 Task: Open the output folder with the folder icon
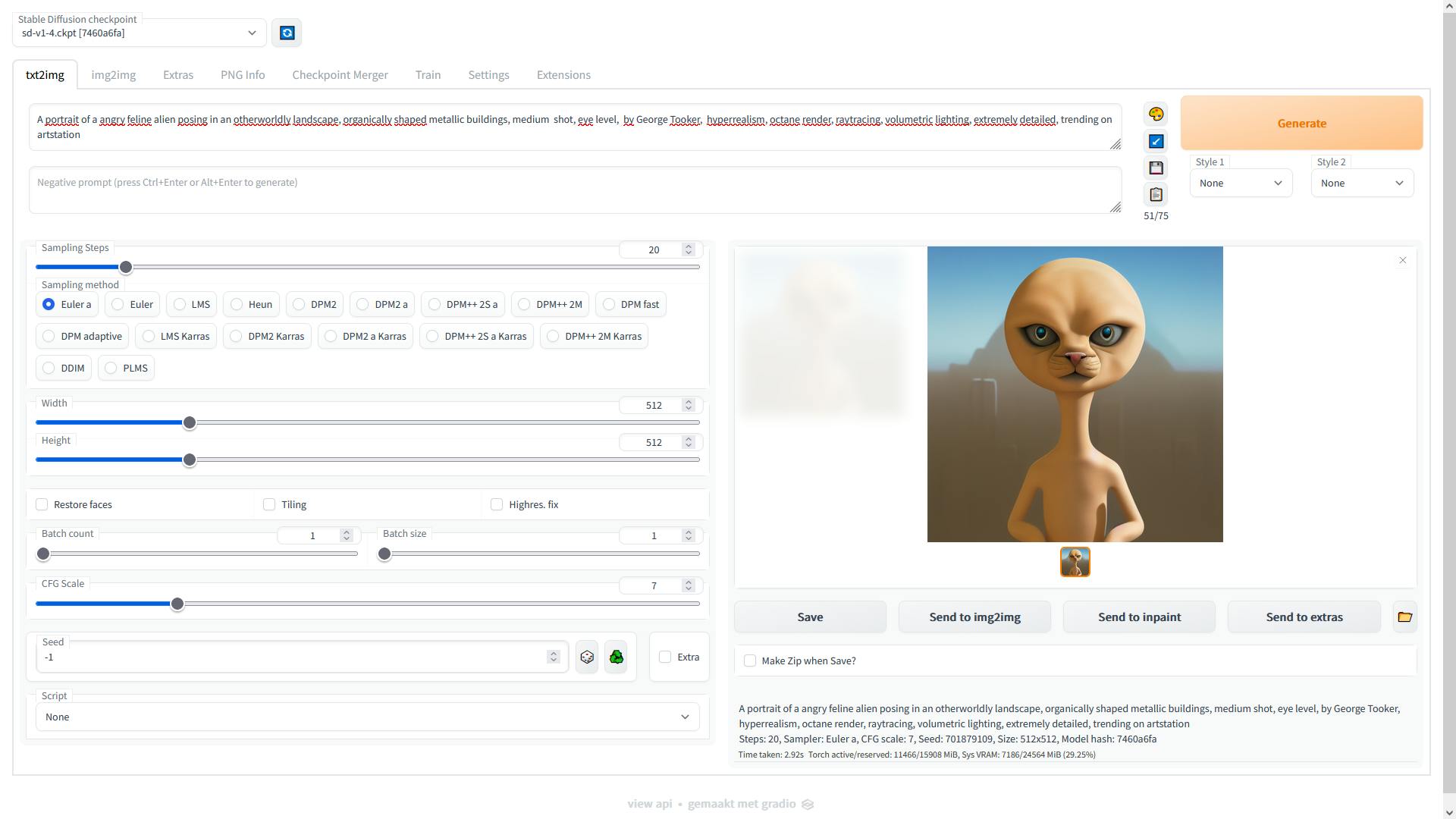pyautogui.click(x=1404, y=617)
